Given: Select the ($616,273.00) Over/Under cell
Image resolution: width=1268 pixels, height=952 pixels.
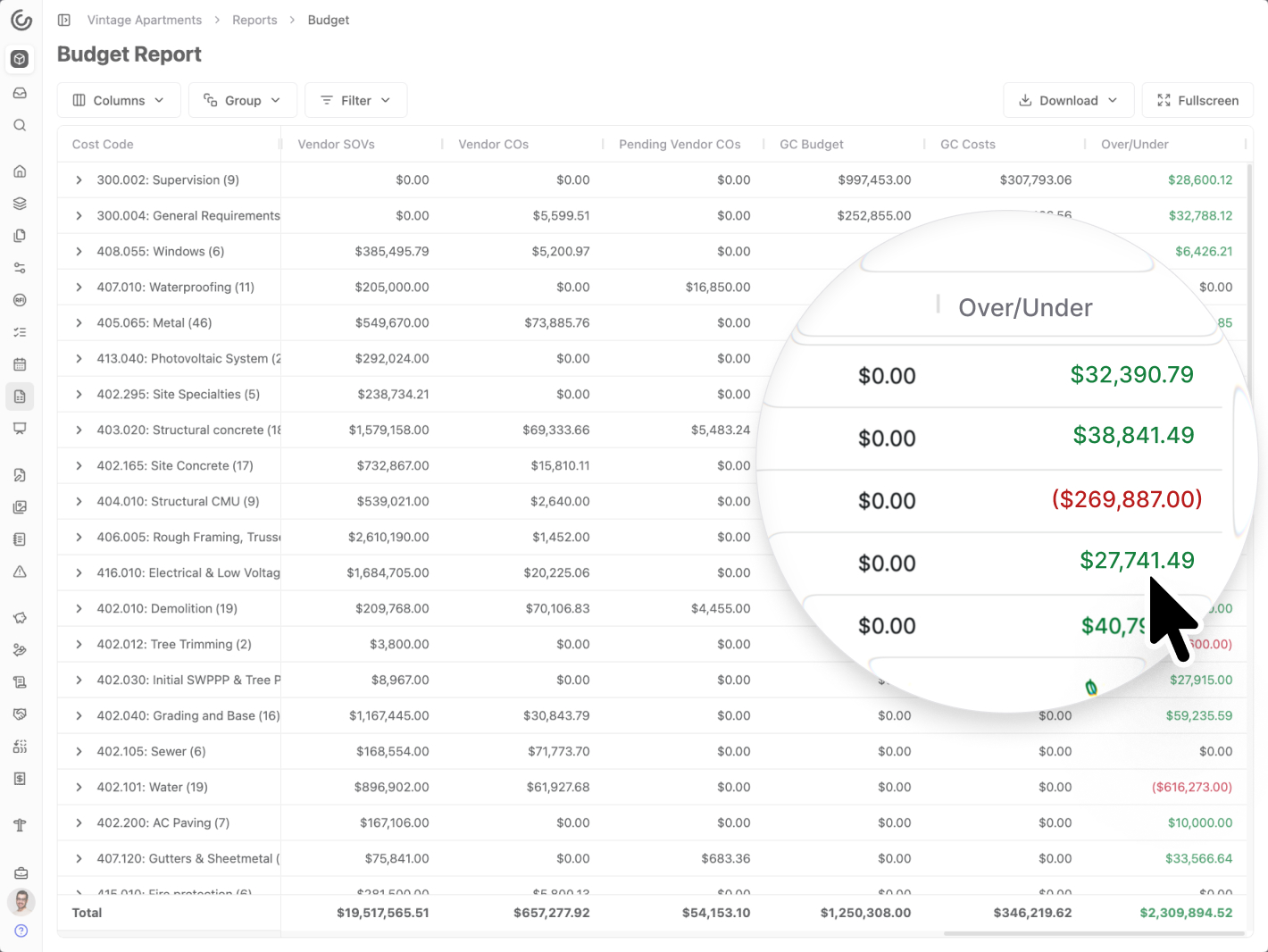Looking at the screenshot, I should click(x=1191, y=787).
